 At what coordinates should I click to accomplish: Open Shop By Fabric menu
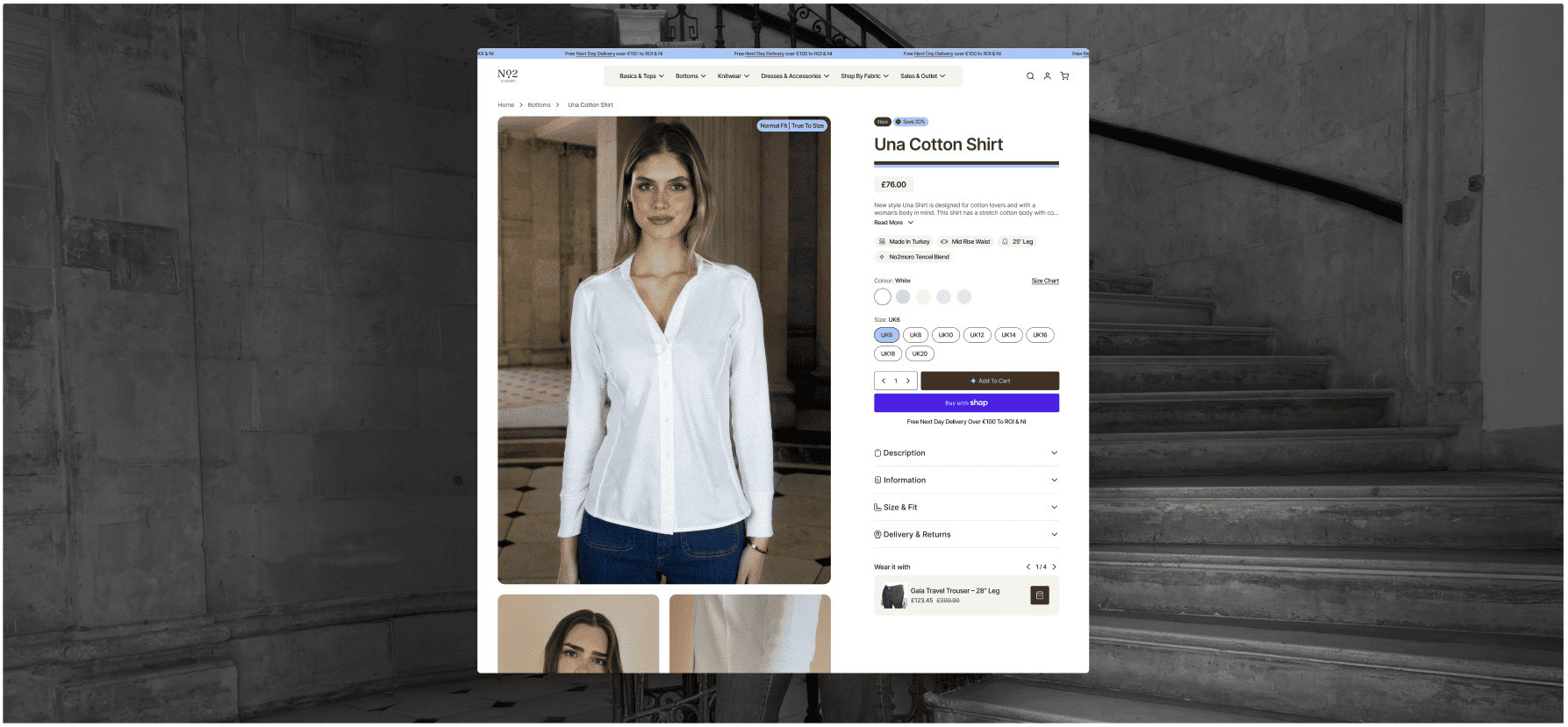click(864, 76)
